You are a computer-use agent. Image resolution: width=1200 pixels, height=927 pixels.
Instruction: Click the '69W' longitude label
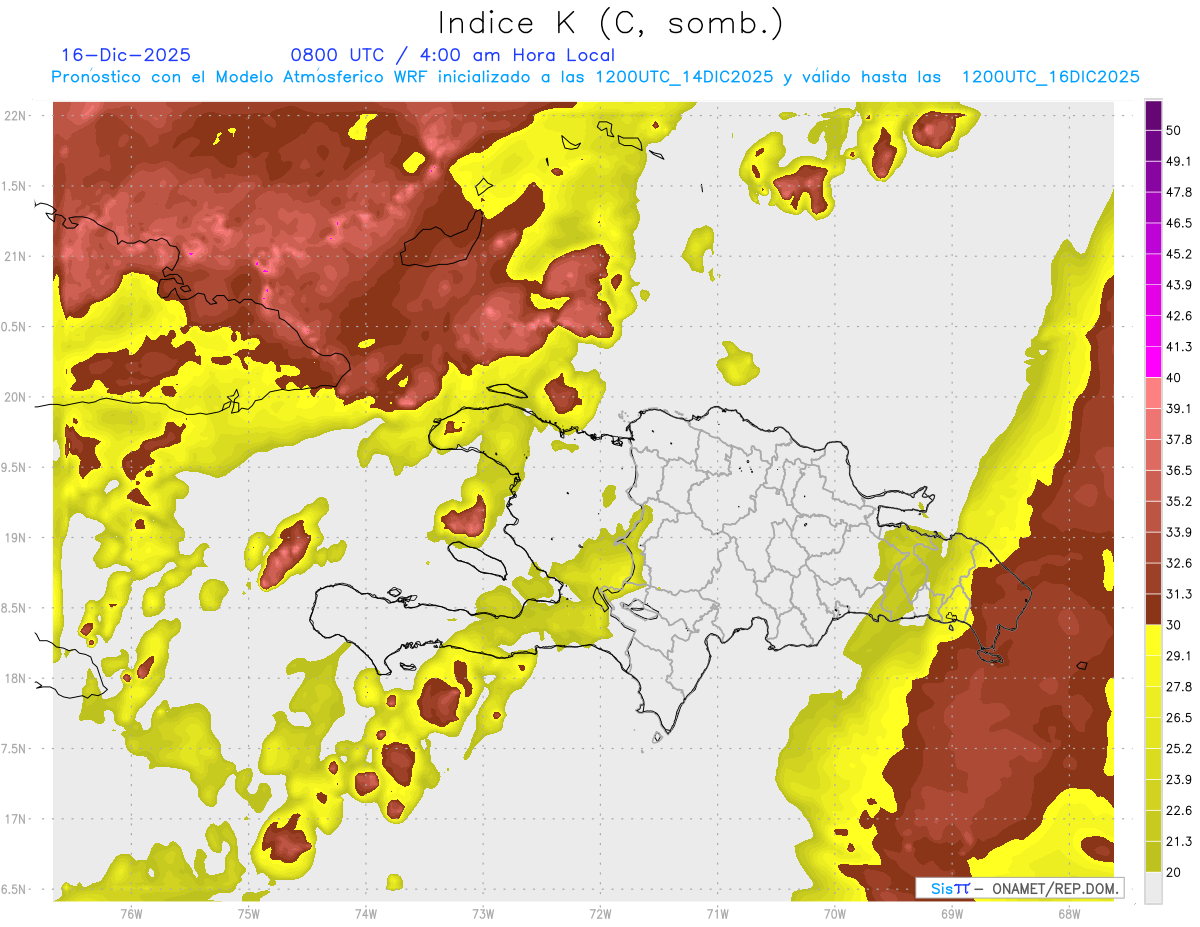point(951,913)
